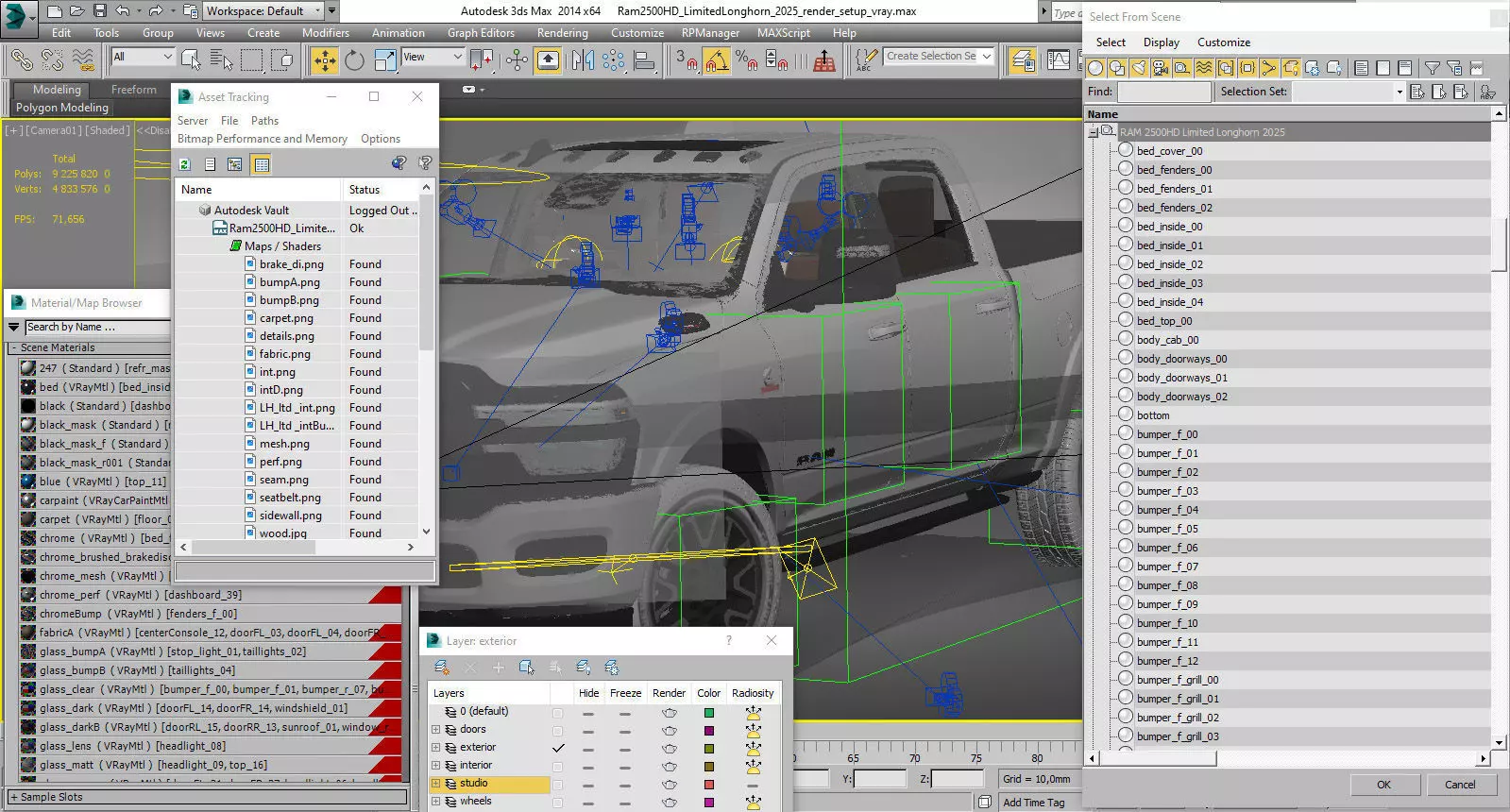Click the Add Time Tag button

click(1033, 803)
